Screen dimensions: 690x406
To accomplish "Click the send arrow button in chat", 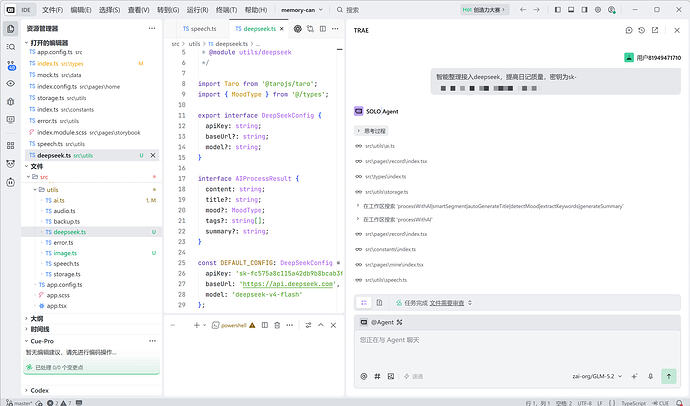I will [x=668, y=376].
